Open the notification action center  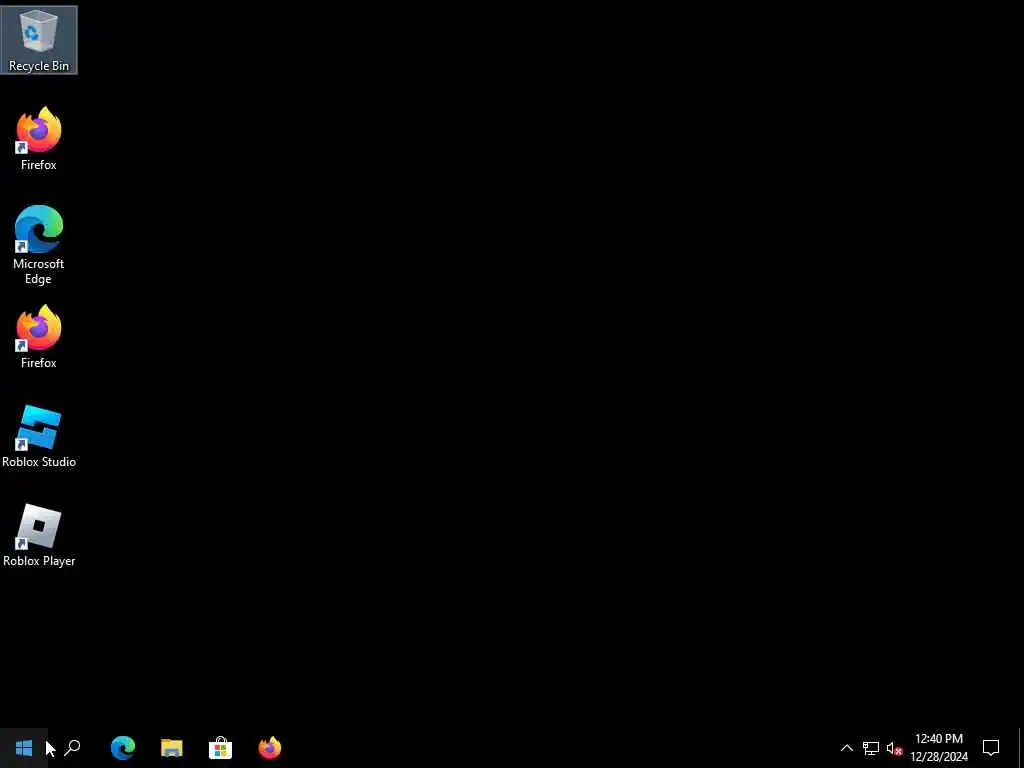tap(991, 748)
